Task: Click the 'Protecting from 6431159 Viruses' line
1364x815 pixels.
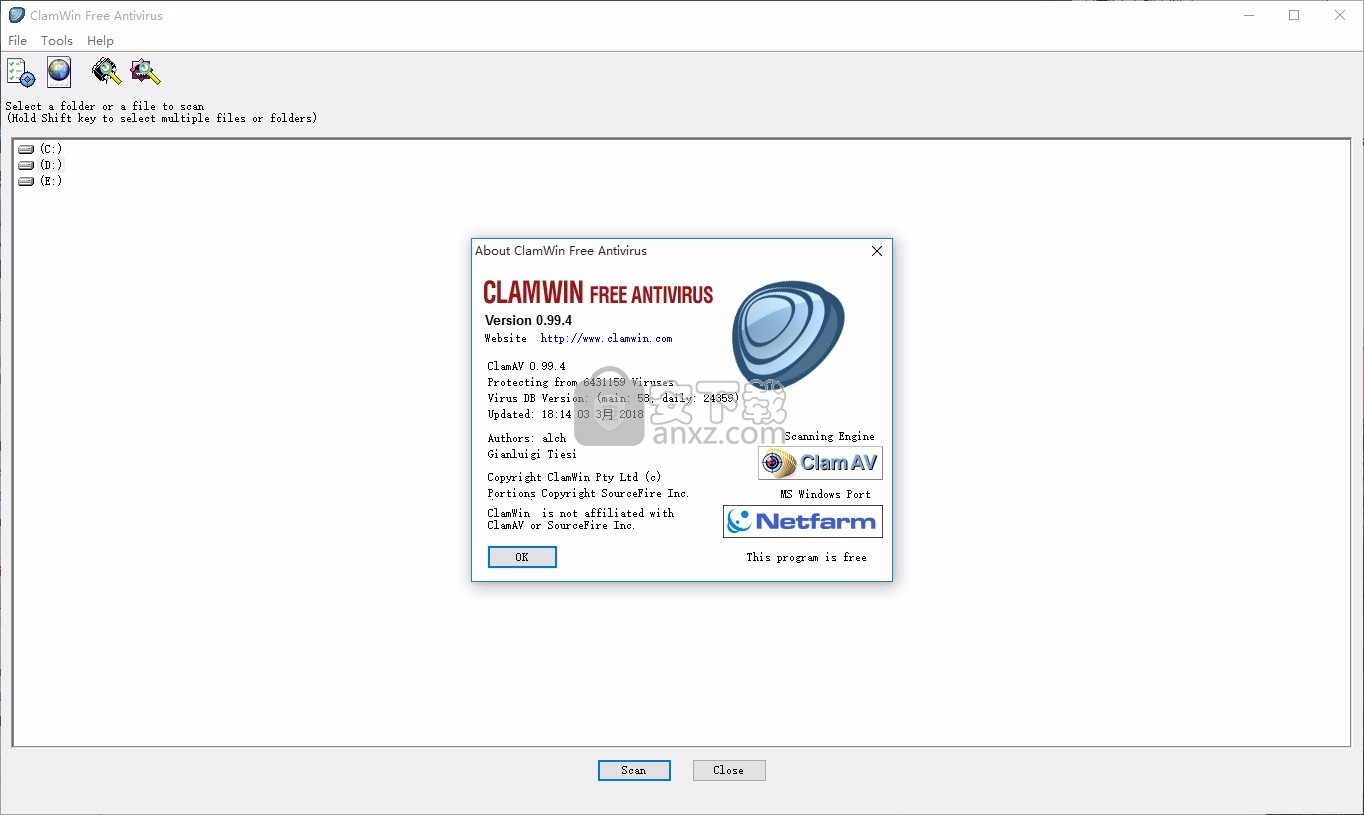Action: point(581,383)
